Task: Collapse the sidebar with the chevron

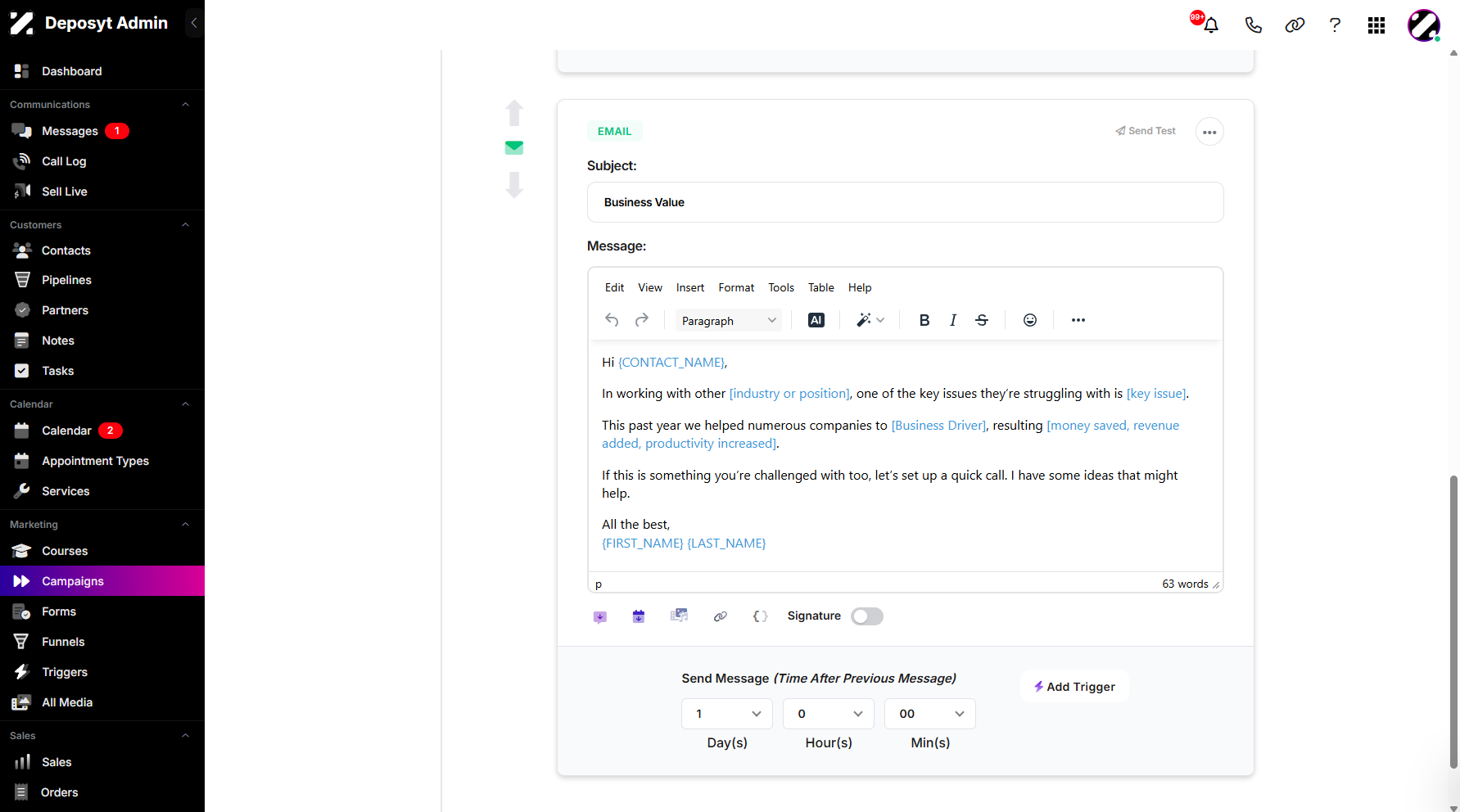Action: [194, 23]
